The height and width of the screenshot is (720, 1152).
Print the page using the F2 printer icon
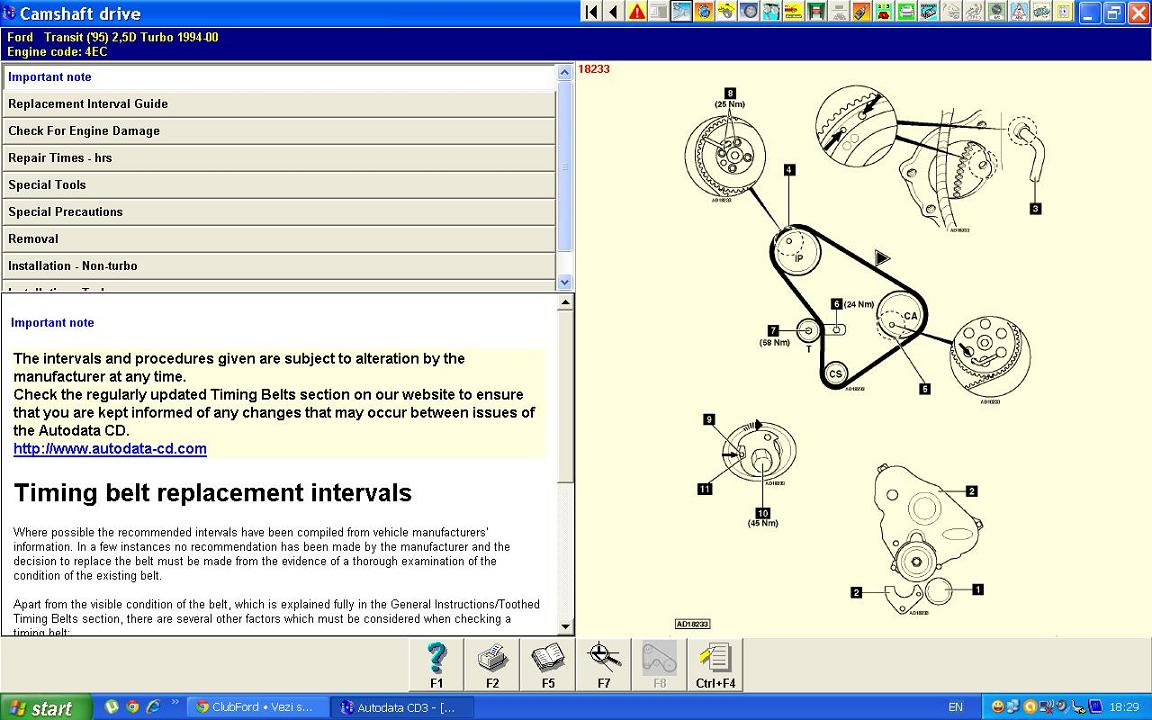tap(492, 665)
